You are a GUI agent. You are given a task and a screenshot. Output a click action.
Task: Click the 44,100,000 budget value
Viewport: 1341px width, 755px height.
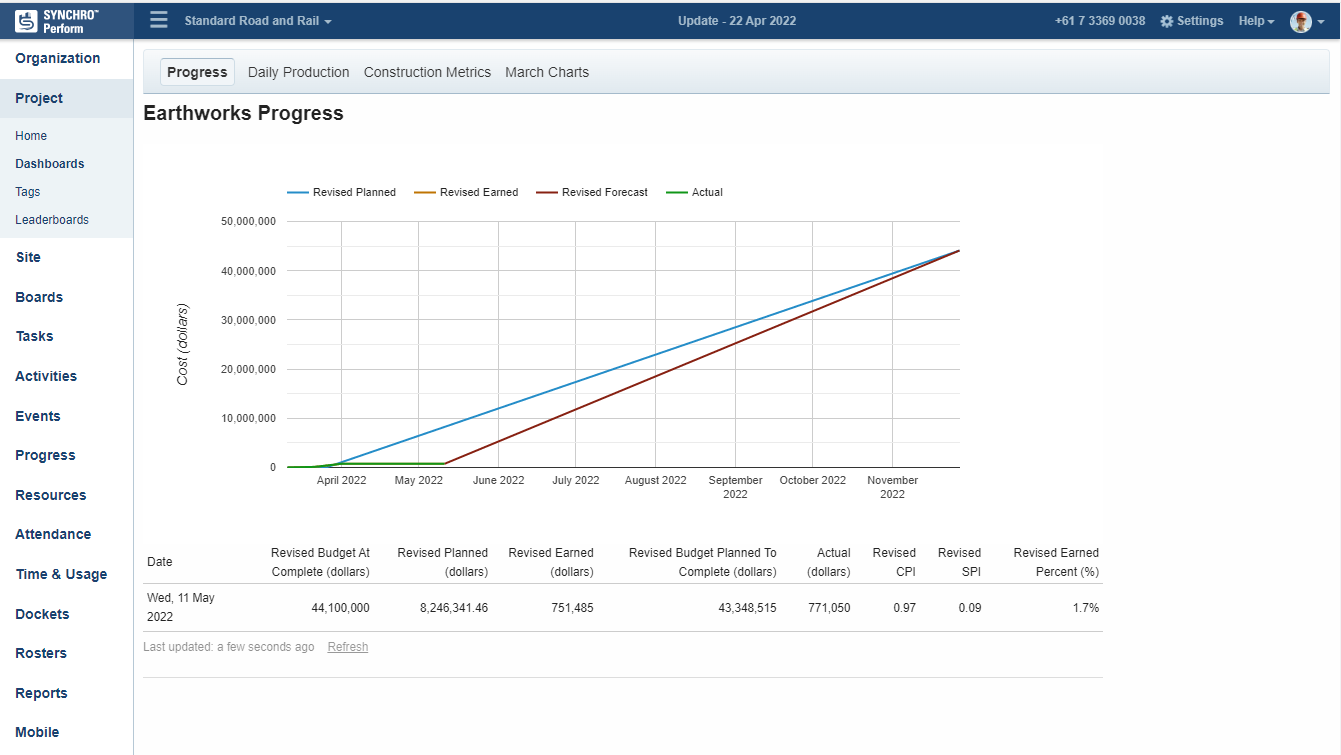coord(341,608)
